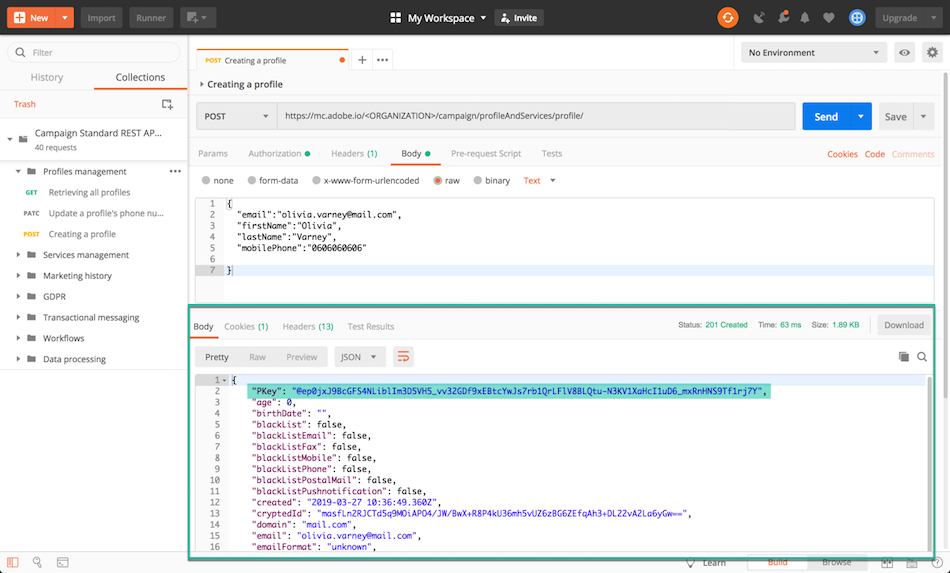Open the No Environment dropdown
The height and width of the screenshot is (573, 950).
click(814, 53)
